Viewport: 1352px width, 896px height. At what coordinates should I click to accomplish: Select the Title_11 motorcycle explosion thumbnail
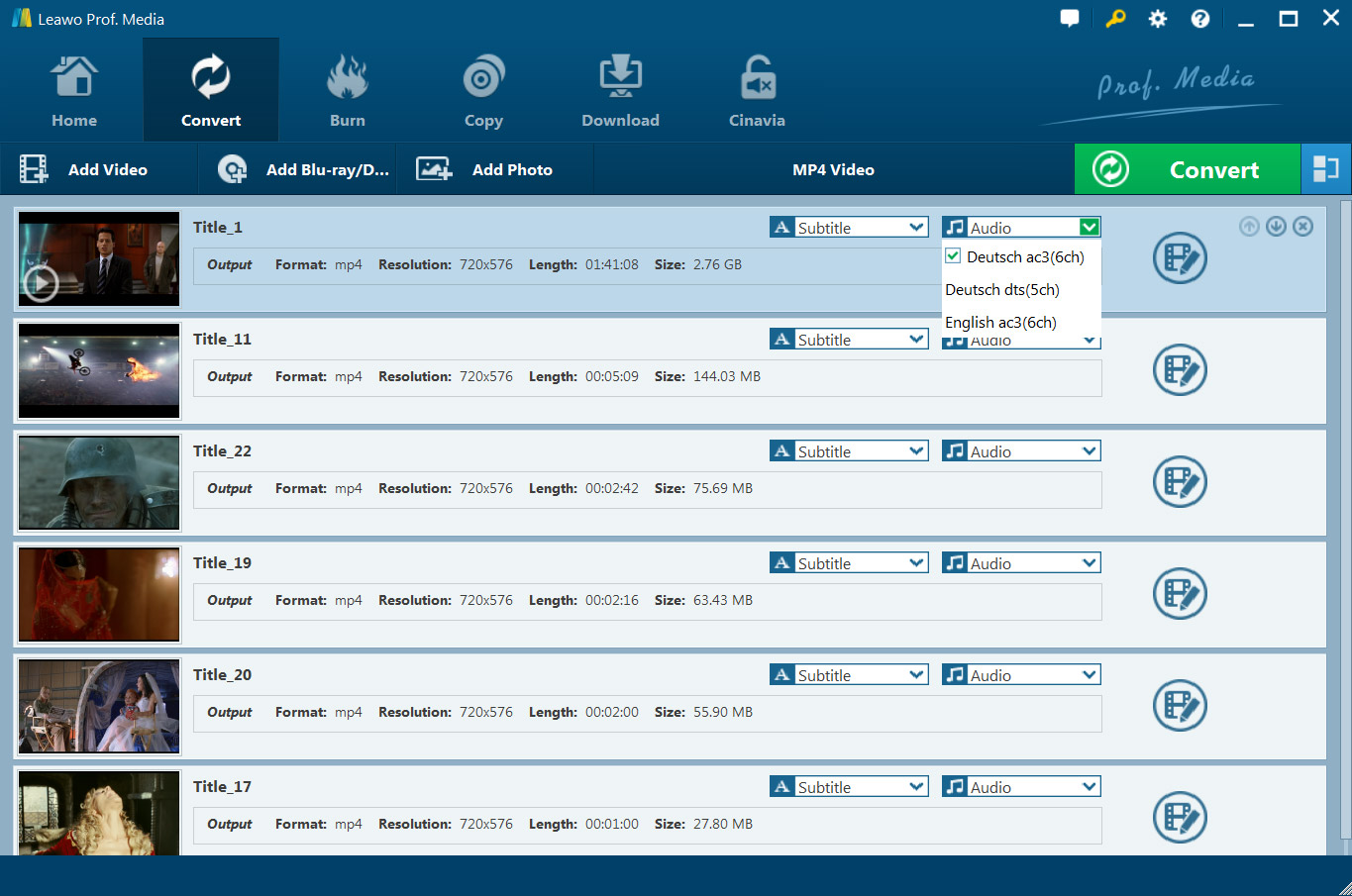[x=99, y=371]
